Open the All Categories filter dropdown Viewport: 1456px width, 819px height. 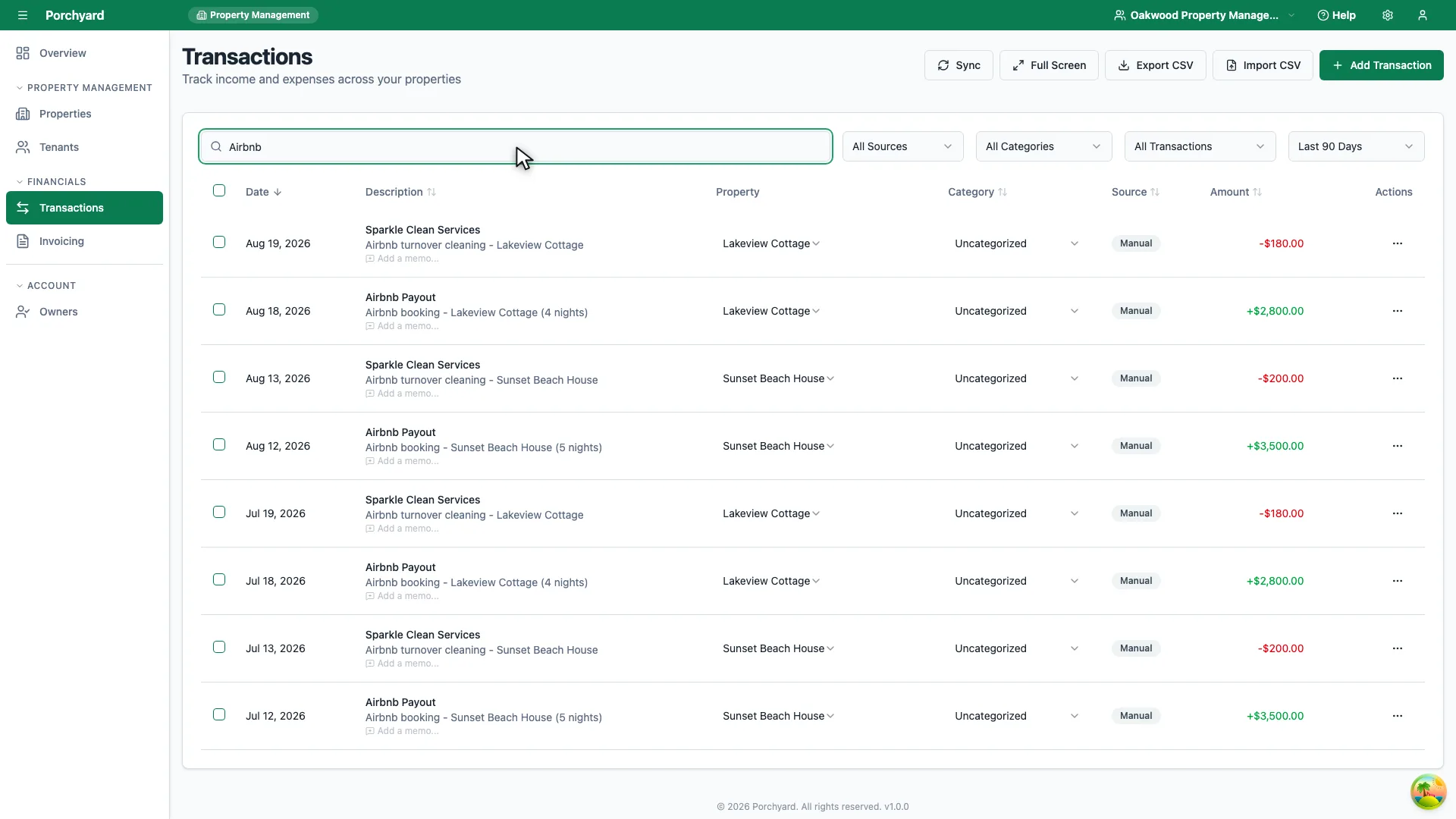tap(1043, 146)
